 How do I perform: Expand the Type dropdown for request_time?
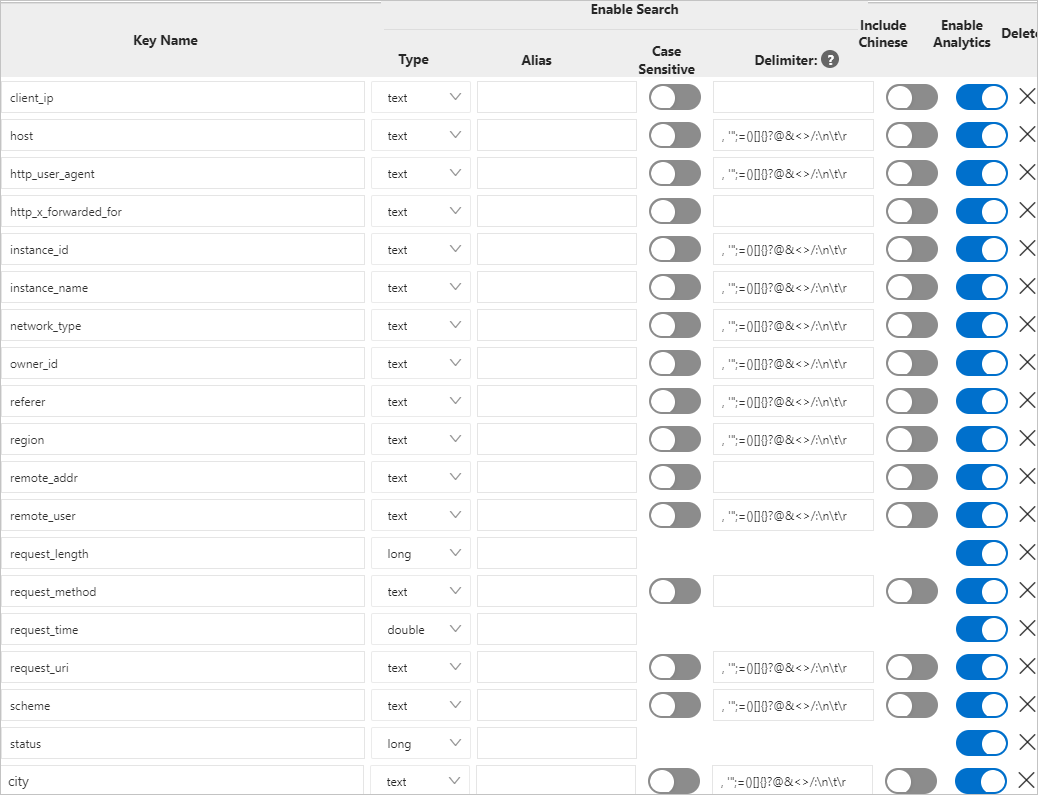[x=421, y=630]
